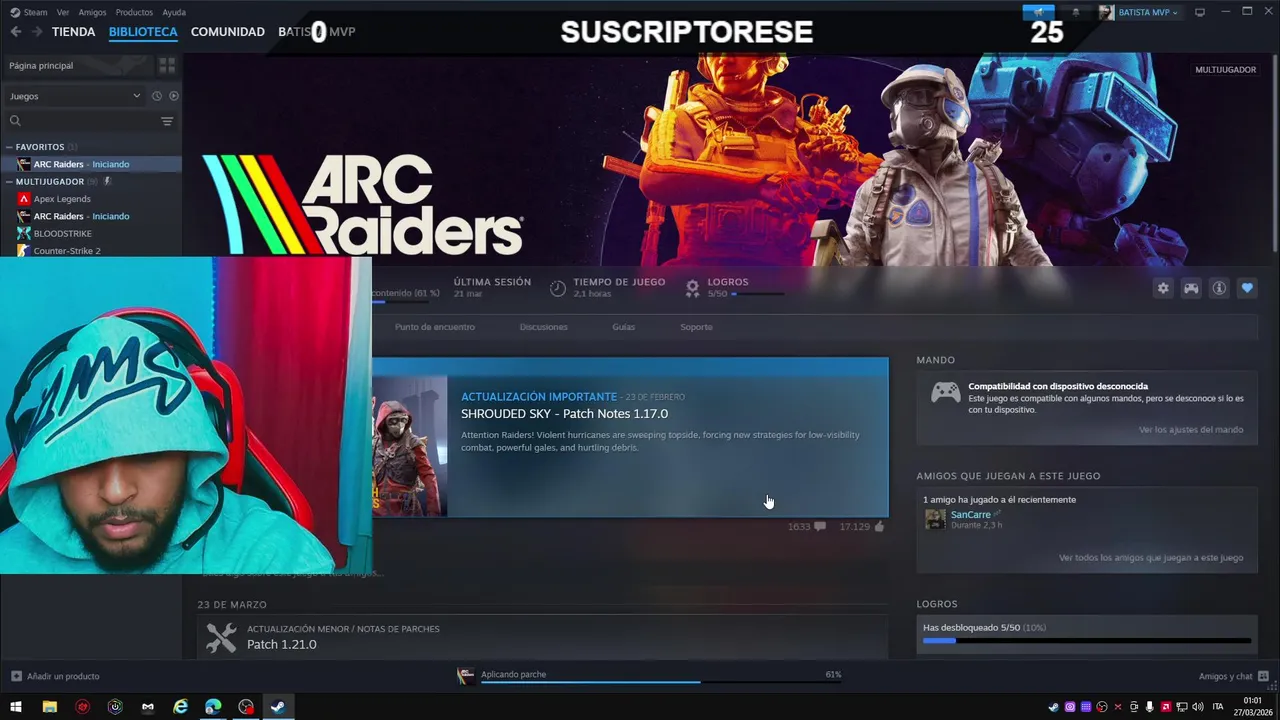Open game settings gear icon
The image size is (1280, 720).
[1163, 288]
